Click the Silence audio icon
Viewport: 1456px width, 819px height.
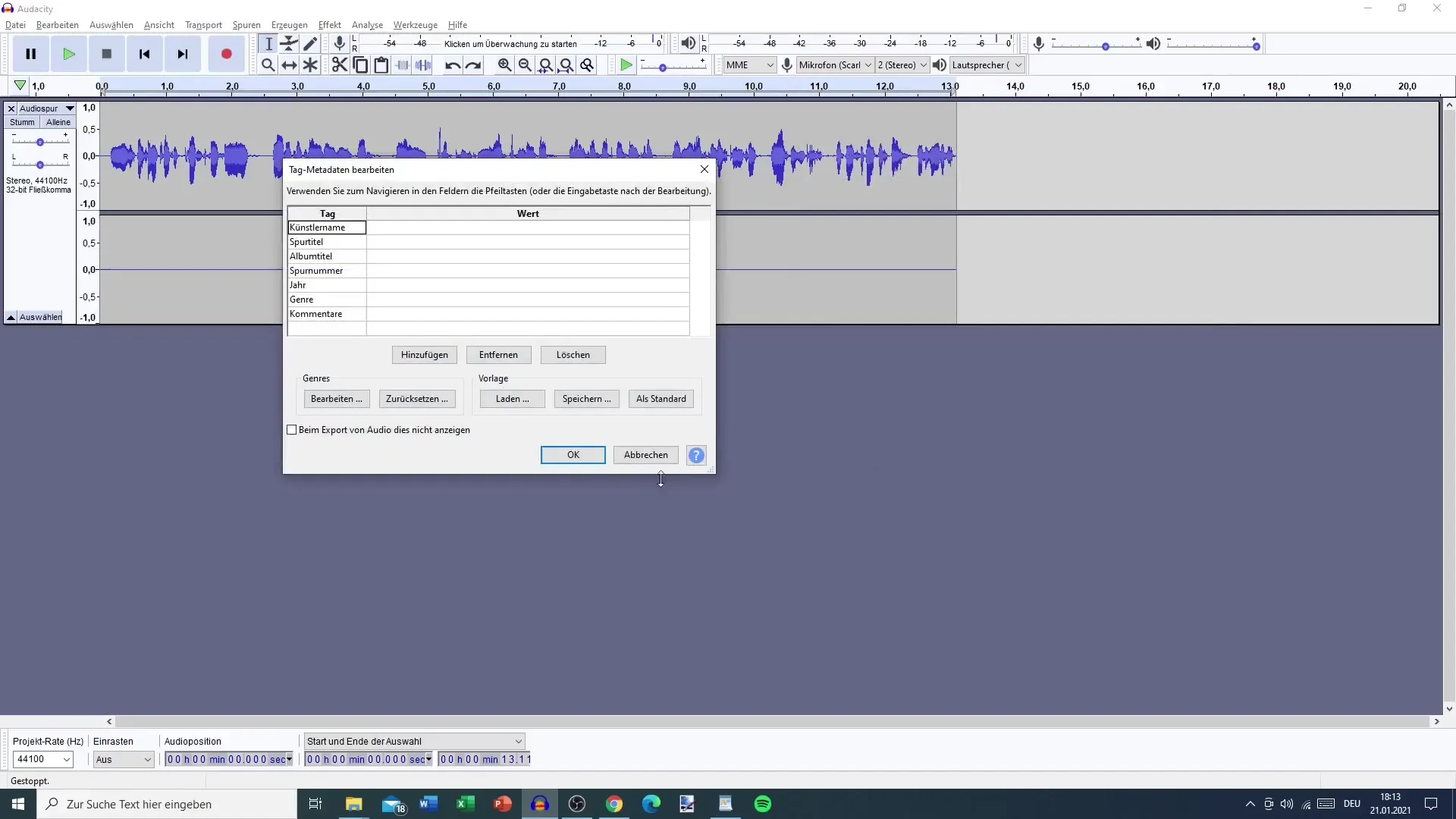(423, 65)
